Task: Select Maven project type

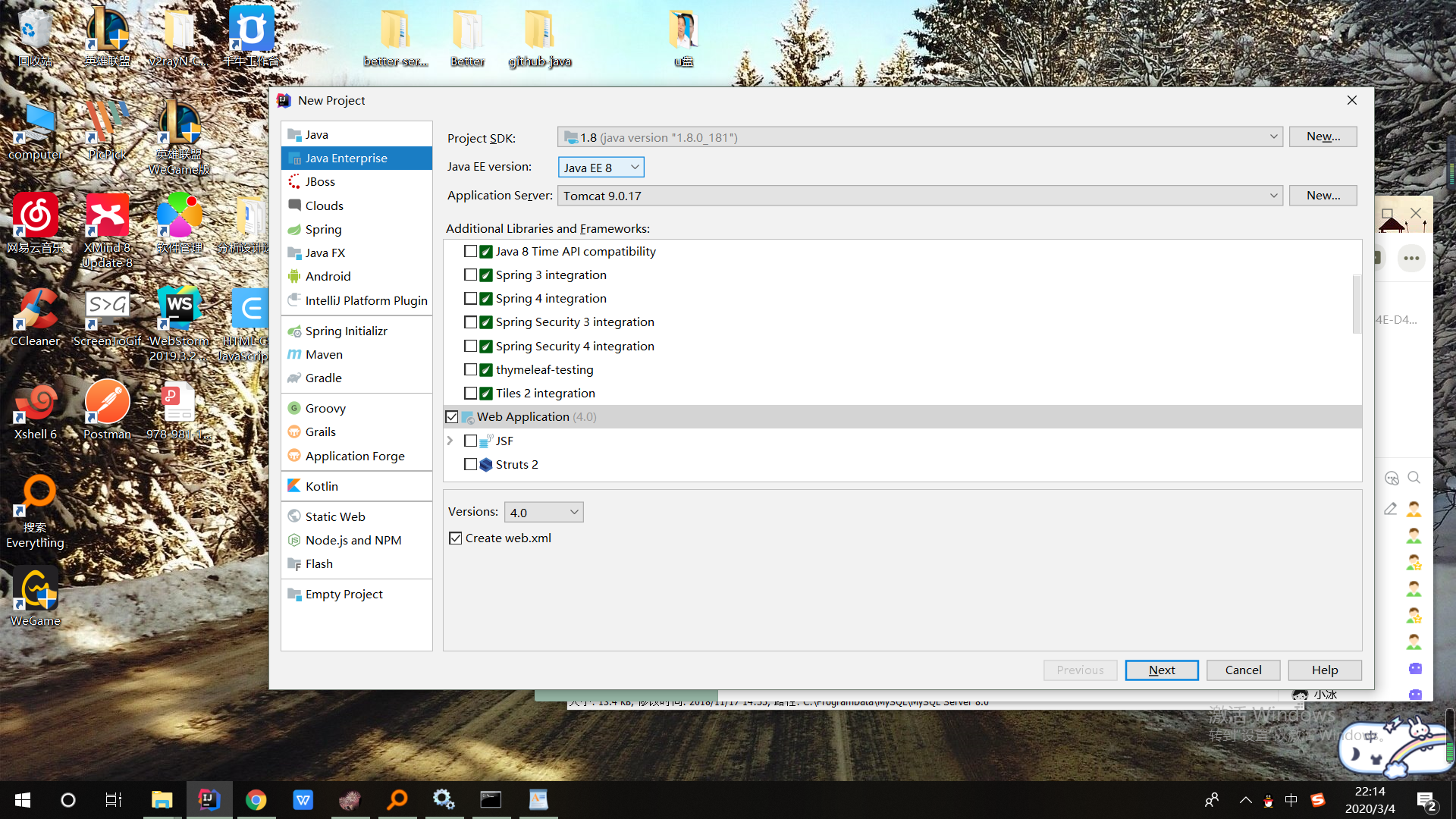Action: pyautogui.click(x=356, y=354)
